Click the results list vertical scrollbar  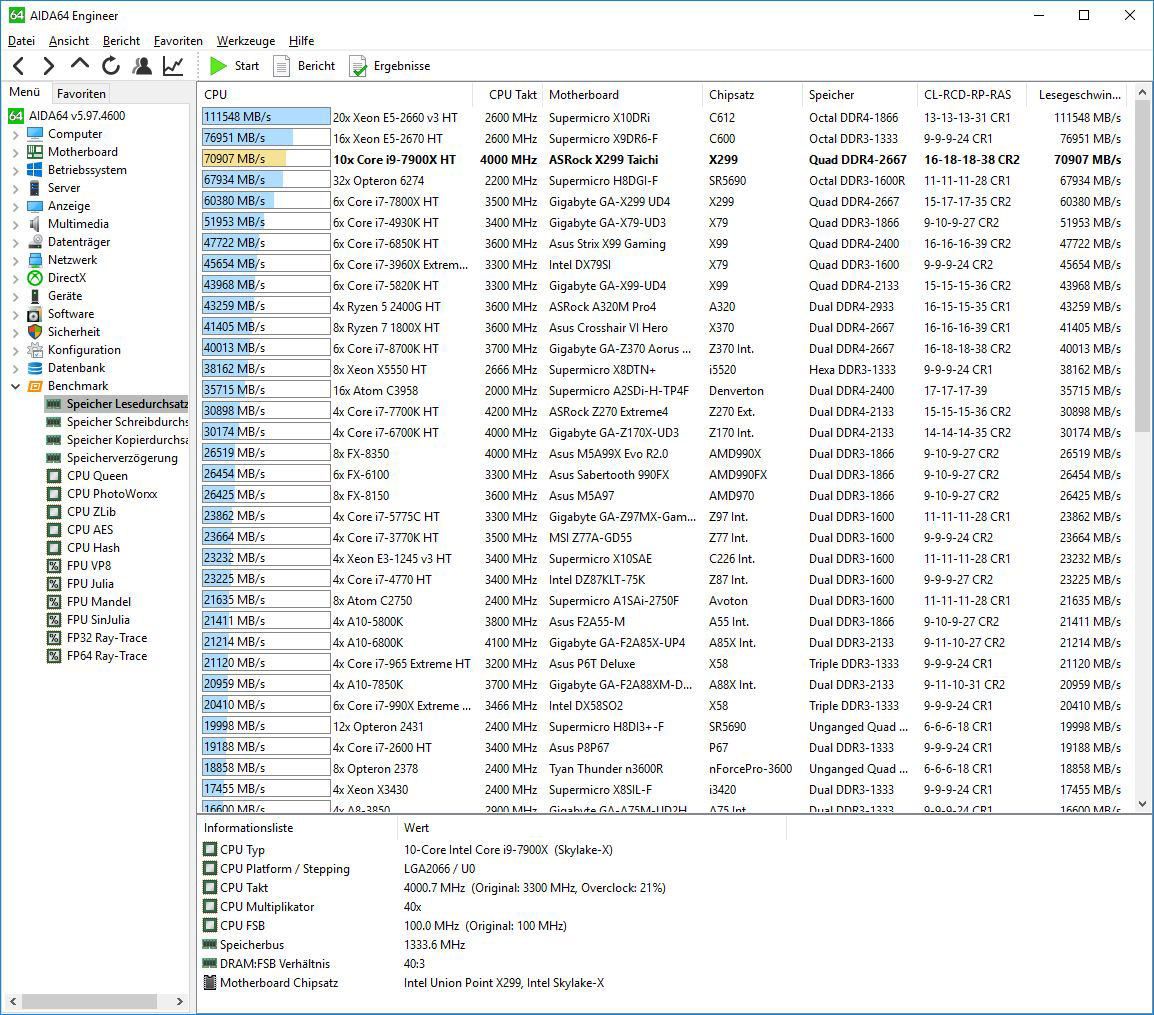click(1142, 266)
